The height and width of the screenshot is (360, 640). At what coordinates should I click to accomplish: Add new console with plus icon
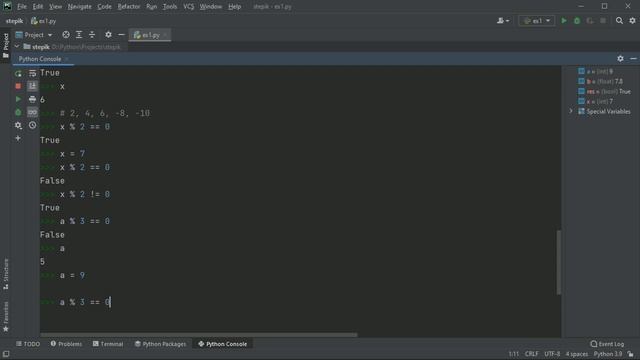click(18, 138)
